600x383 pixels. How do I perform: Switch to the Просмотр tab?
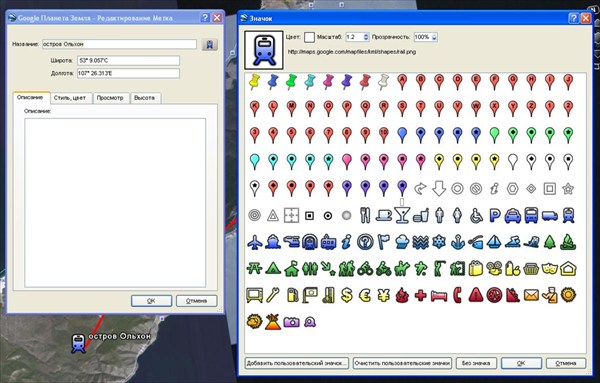click(110, 98)
